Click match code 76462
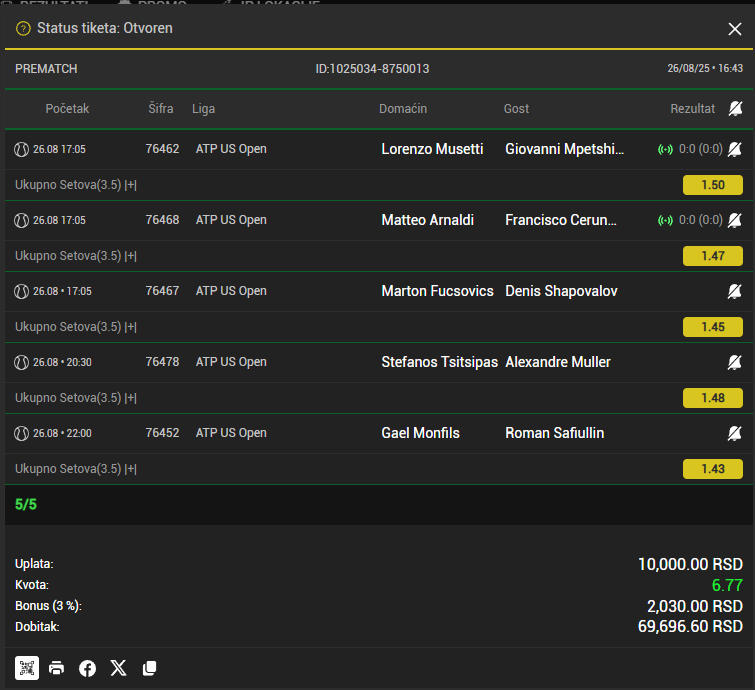 click(162, 149)
